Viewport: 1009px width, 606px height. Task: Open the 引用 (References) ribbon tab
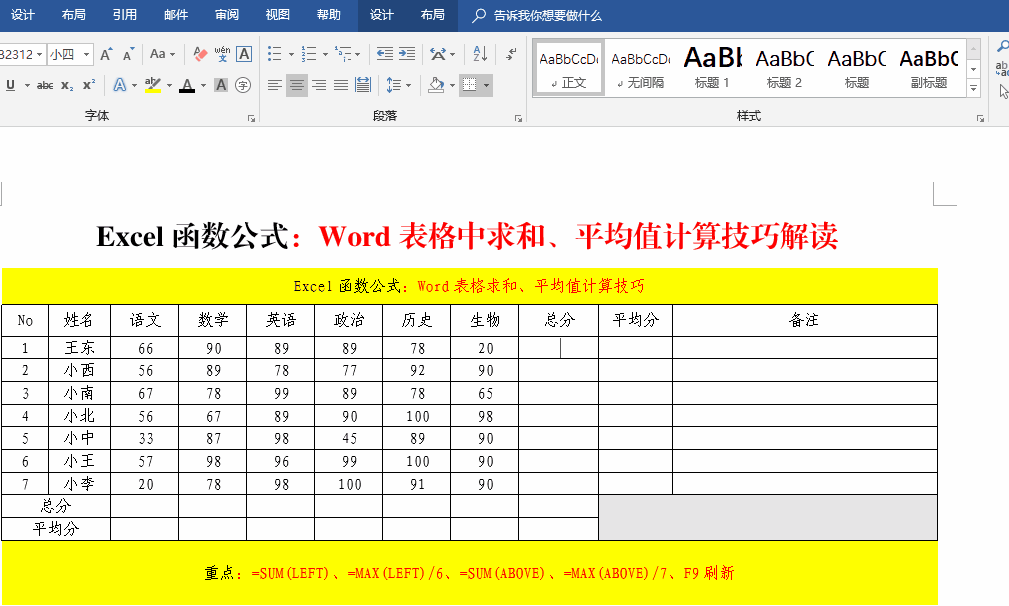tap(125, 15)
